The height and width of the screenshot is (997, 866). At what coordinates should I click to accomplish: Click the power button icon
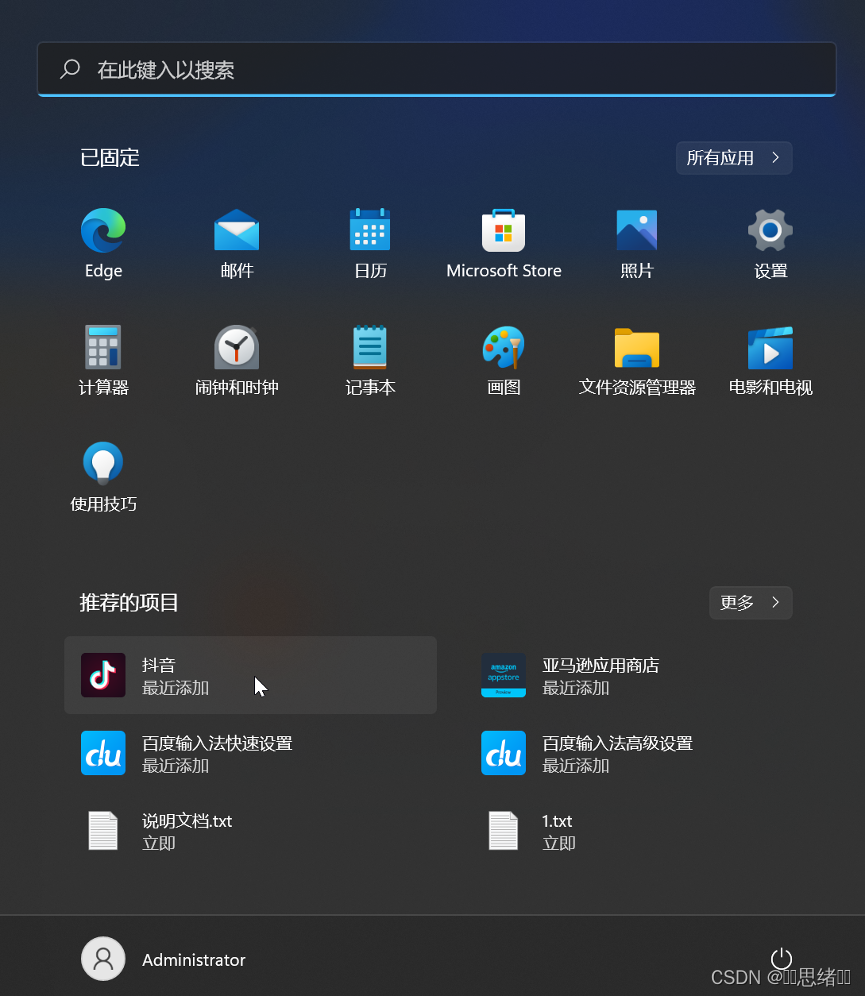(781, 958)
